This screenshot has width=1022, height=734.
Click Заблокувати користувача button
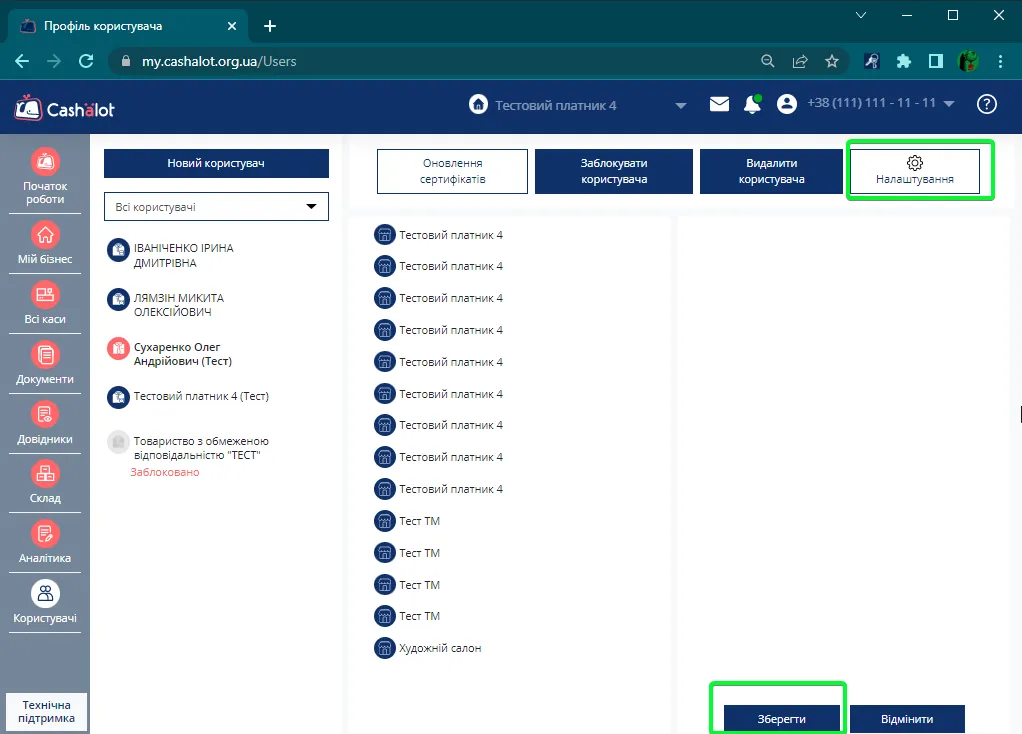613,171
